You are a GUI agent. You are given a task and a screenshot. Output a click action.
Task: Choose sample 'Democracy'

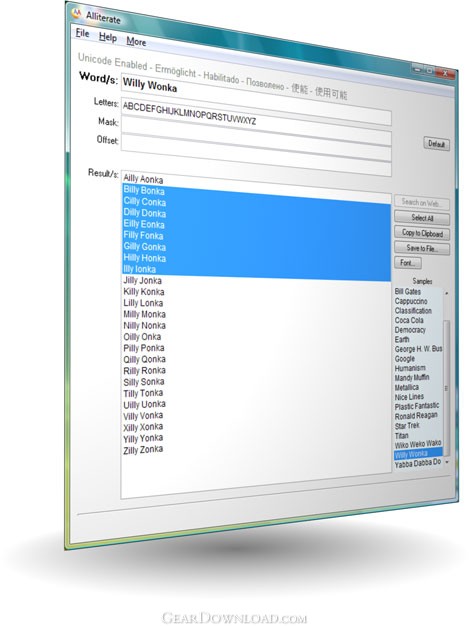click(410, 330)
